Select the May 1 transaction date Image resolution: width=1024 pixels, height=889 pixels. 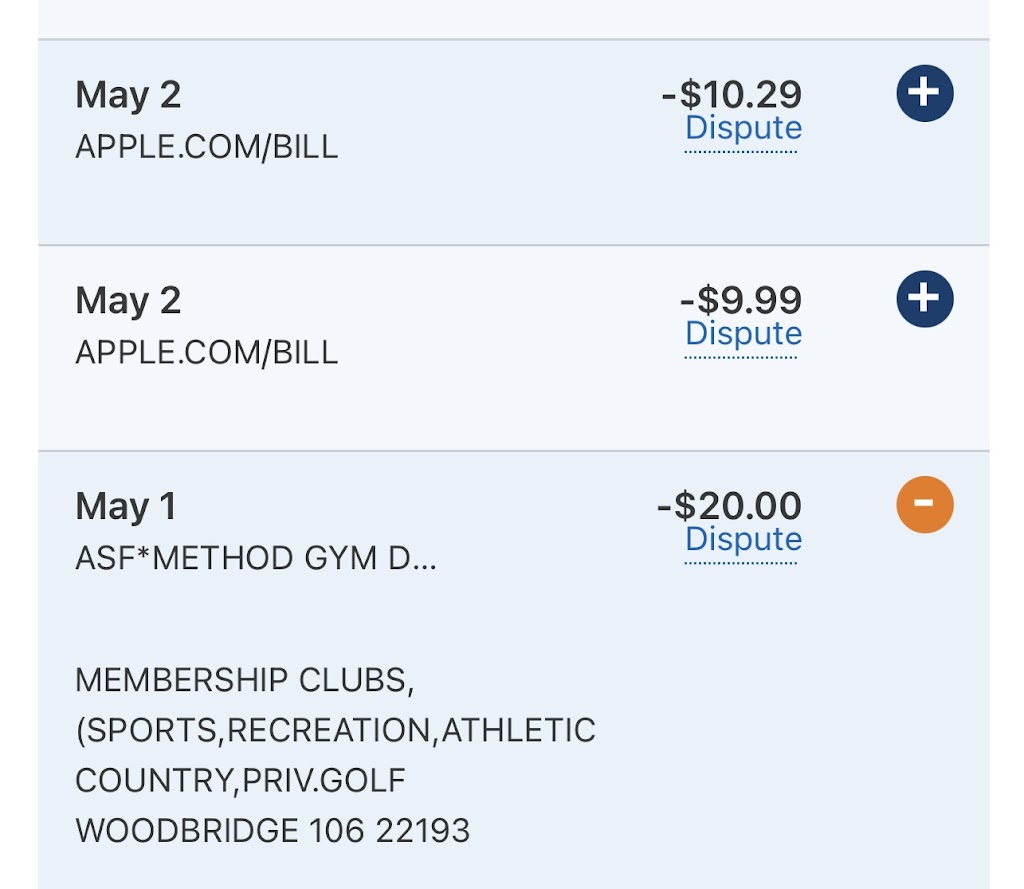point(126,507)
